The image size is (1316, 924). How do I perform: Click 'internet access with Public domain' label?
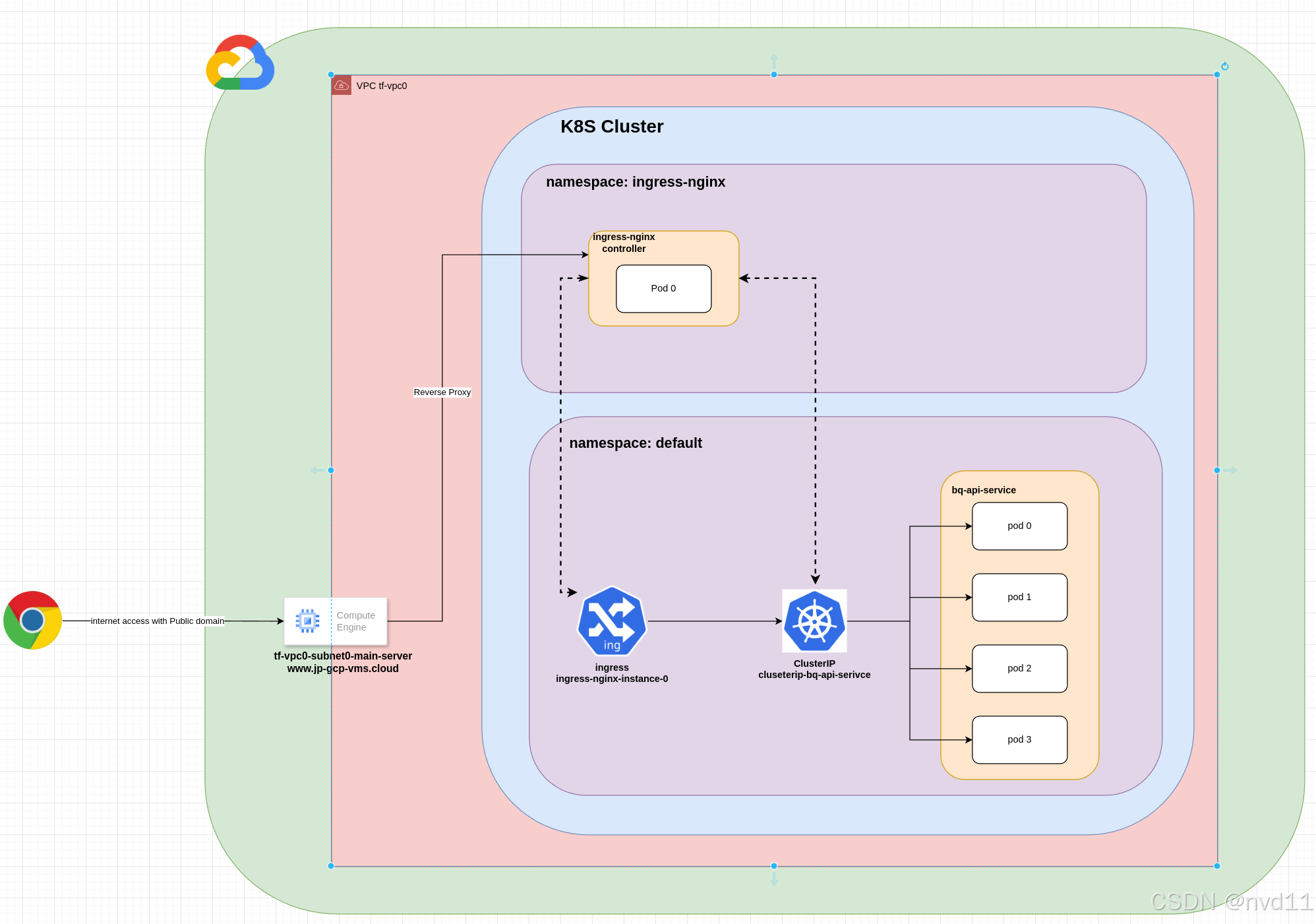point(158,621)
